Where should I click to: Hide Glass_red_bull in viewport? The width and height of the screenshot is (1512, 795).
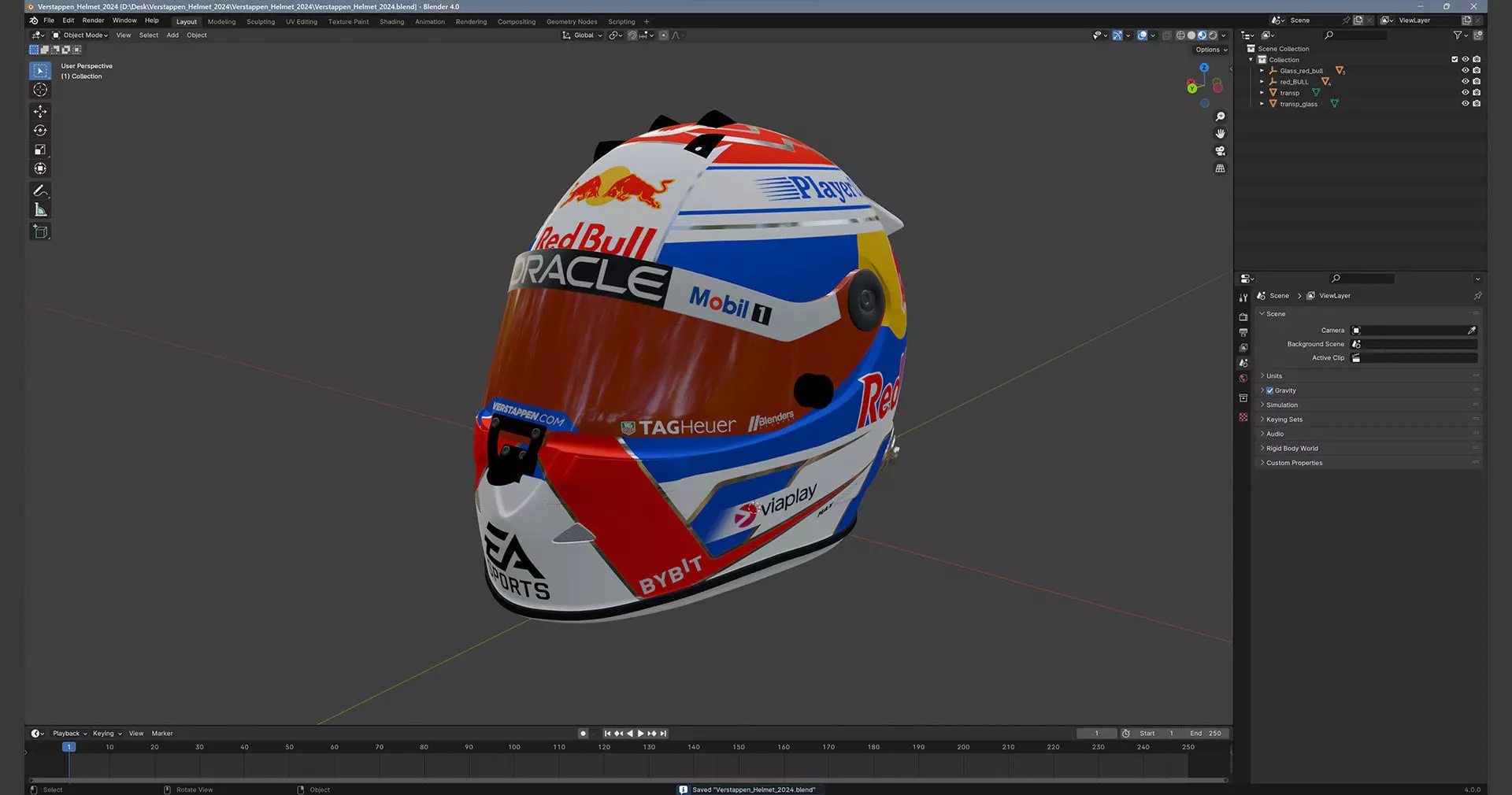click(x=1466, y=71)
